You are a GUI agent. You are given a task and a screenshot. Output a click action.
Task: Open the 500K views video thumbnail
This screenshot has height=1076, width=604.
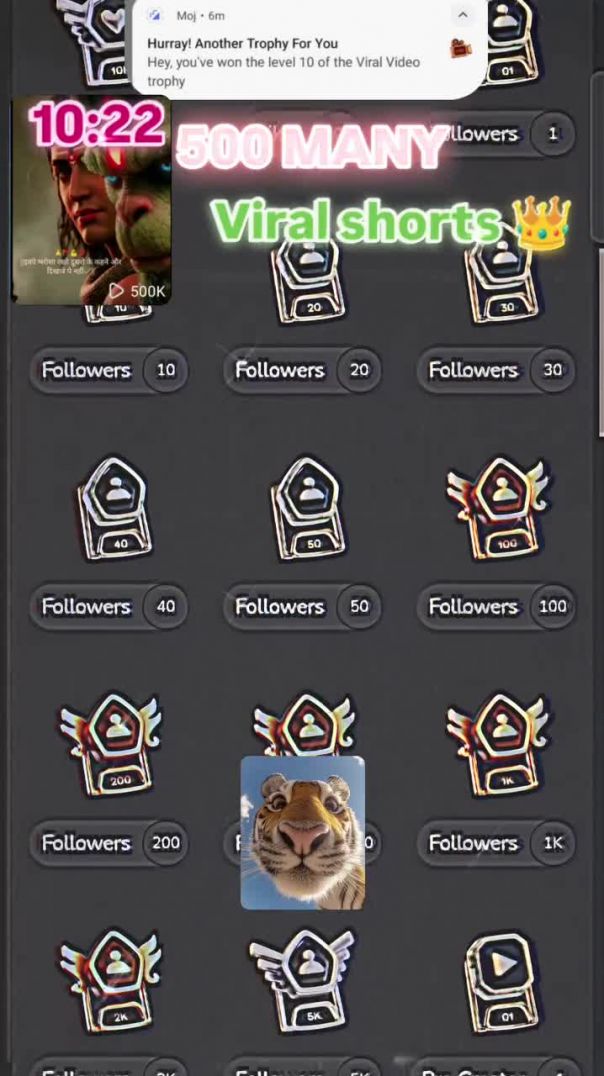tap(92, 200)
